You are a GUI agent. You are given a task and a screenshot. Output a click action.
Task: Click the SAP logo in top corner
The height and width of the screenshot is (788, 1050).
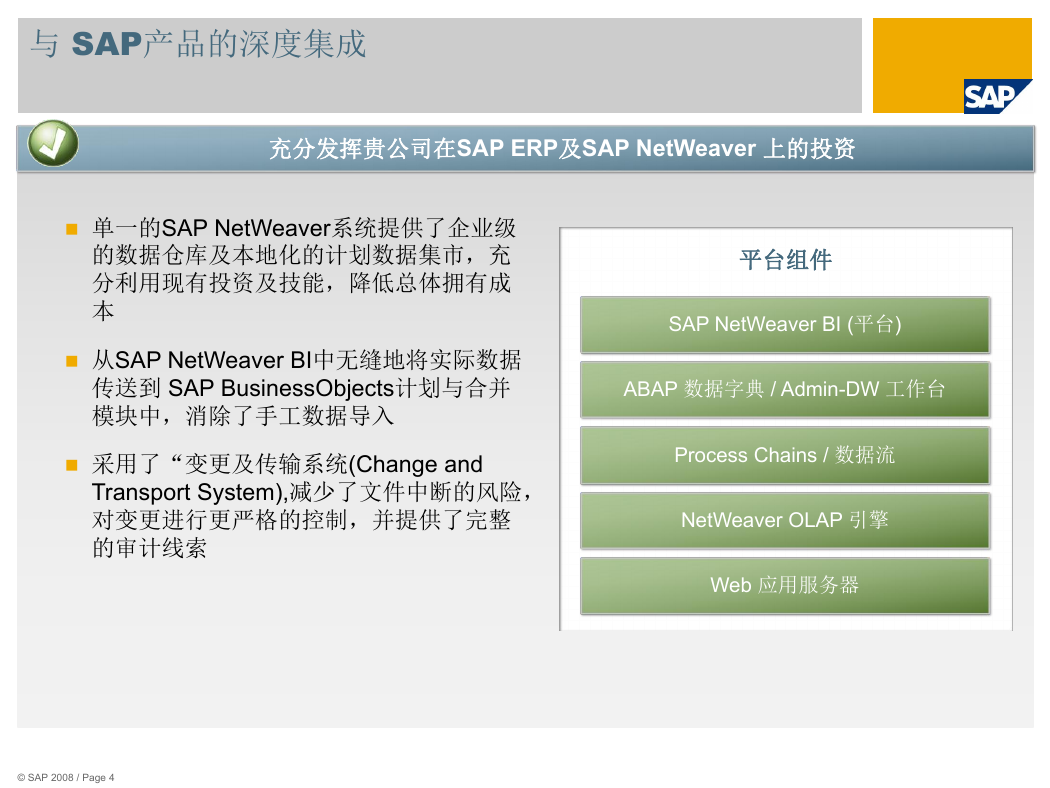996,96
